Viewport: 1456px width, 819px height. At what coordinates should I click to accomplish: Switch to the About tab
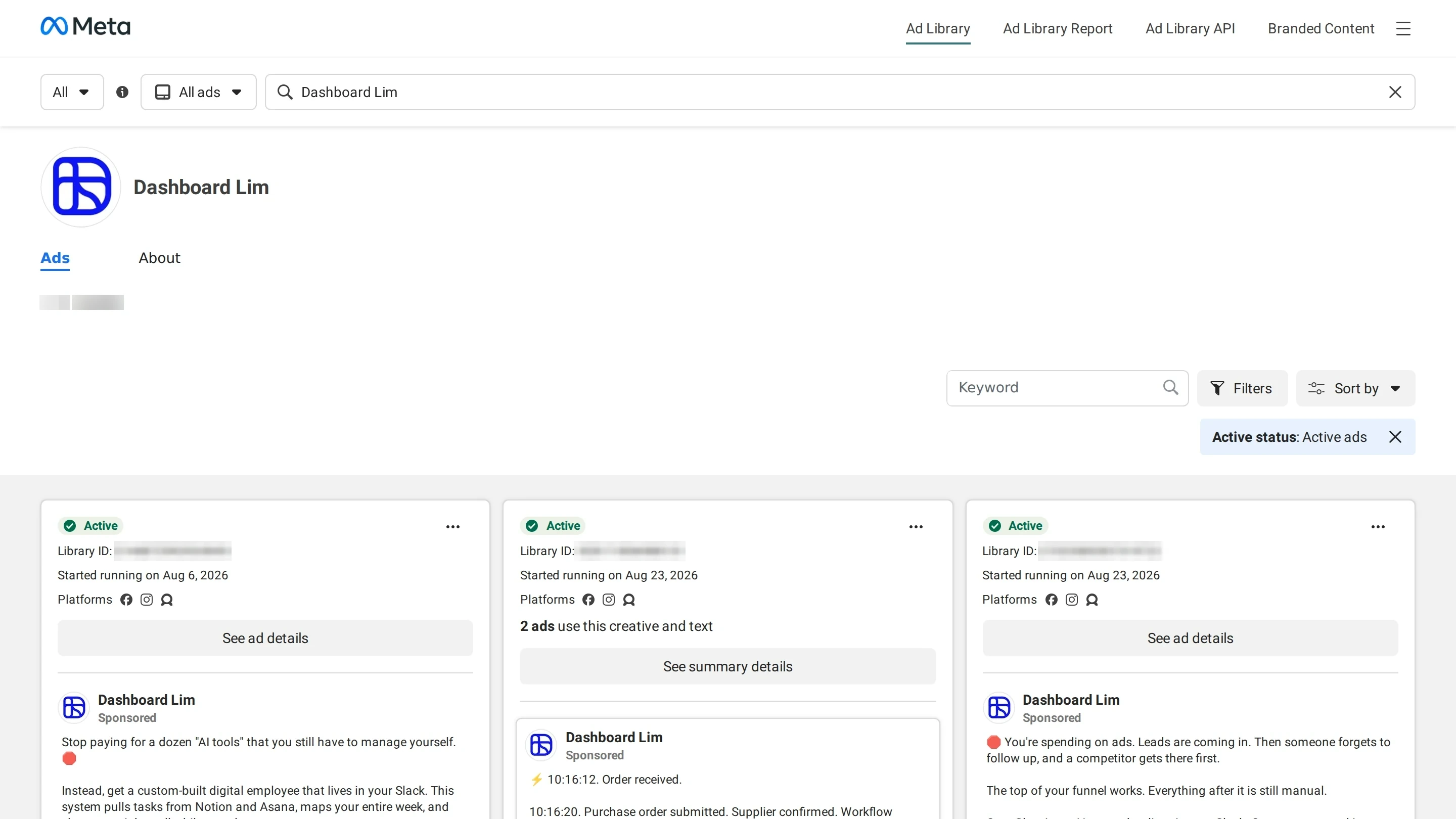click(x=159, y=258)
